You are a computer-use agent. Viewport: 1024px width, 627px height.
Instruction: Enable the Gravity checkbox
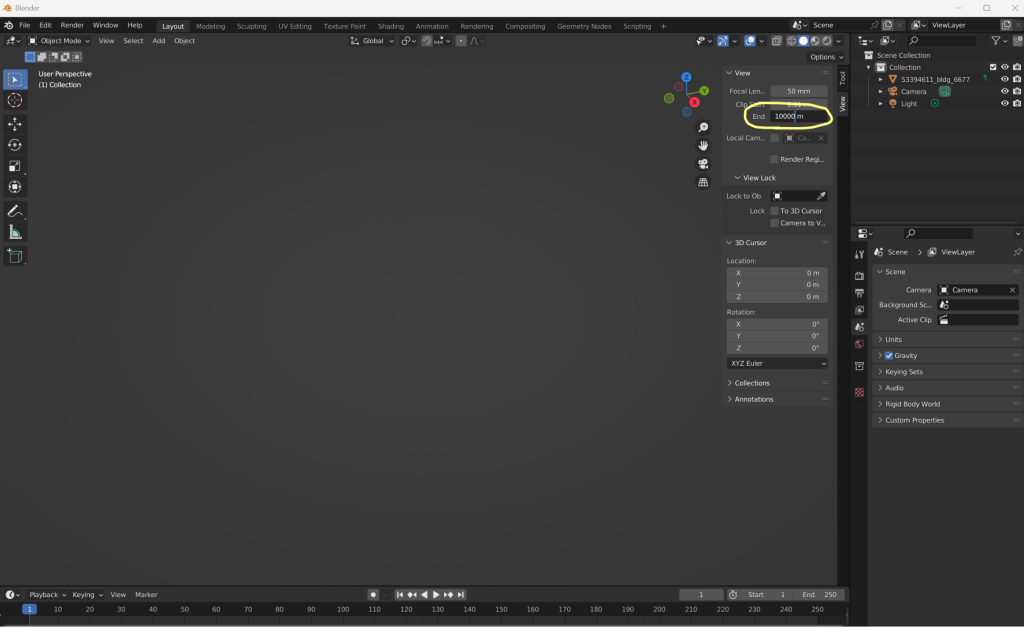tap(889, 356)
